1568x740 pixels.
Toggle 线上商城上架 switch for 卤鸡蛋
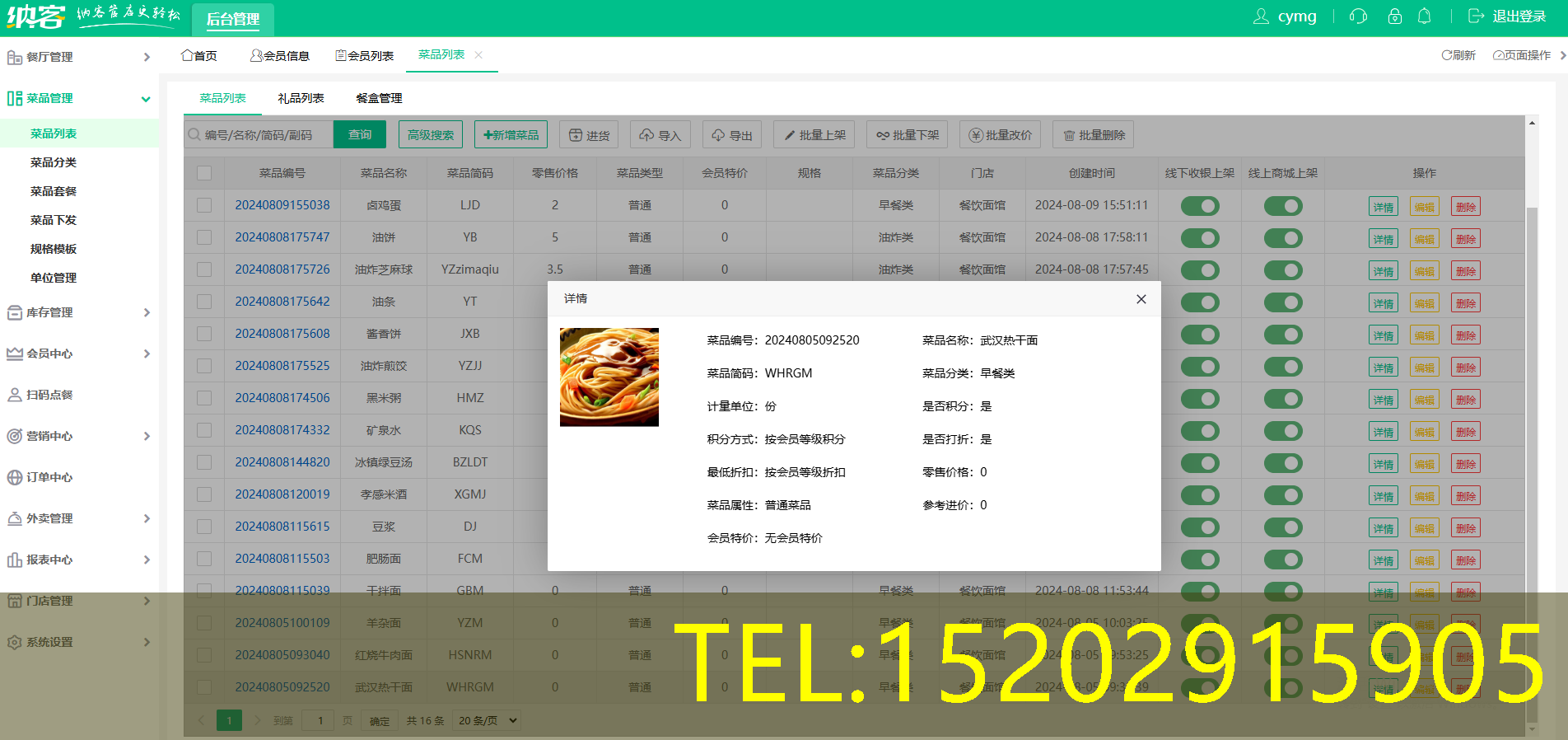[1283, 206]
